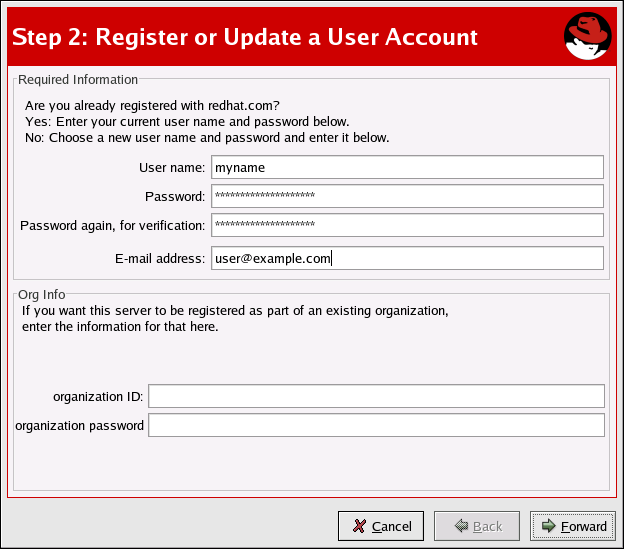Select the Required Information group heading

79,79
